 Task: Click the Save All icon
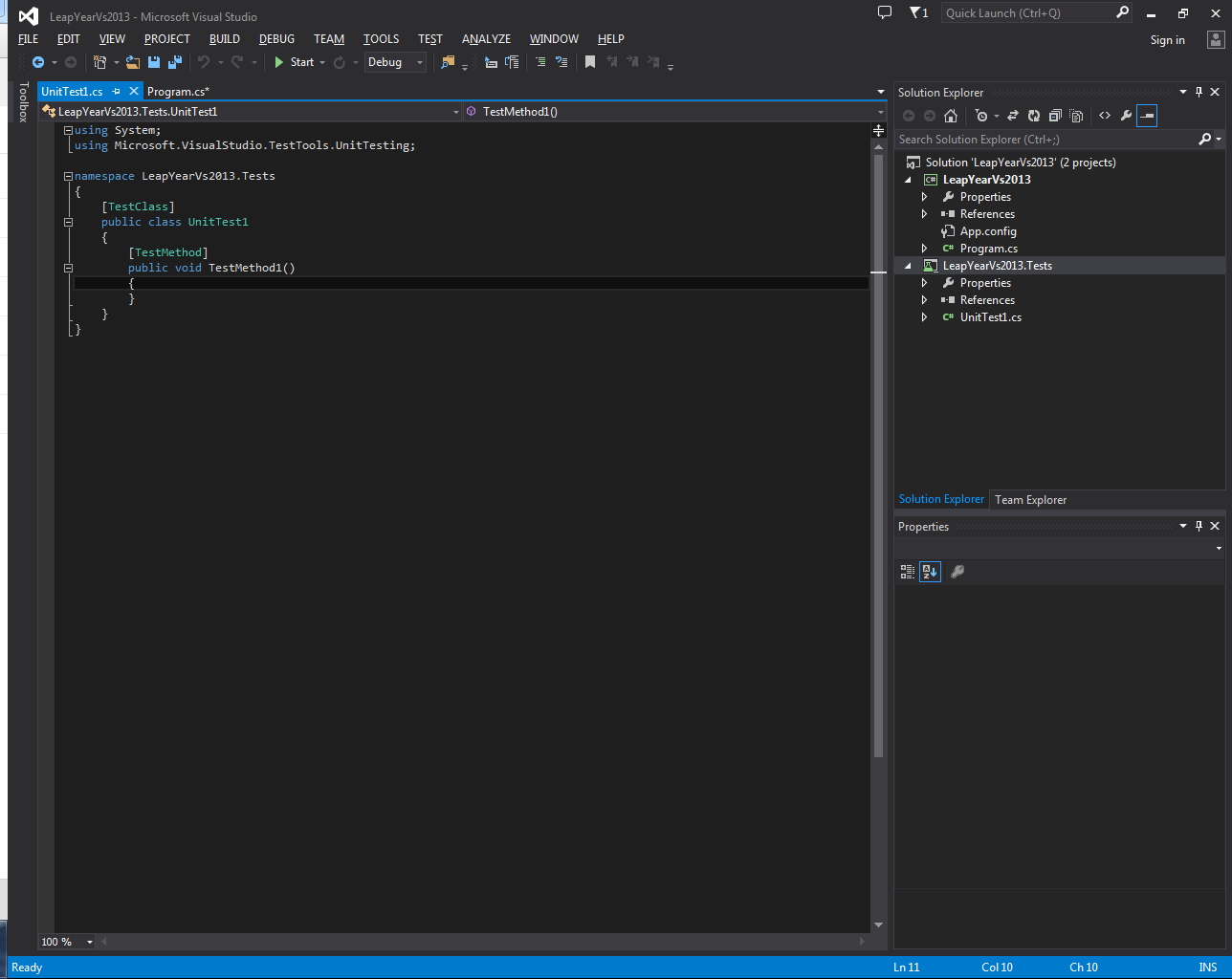pos(175,62)
